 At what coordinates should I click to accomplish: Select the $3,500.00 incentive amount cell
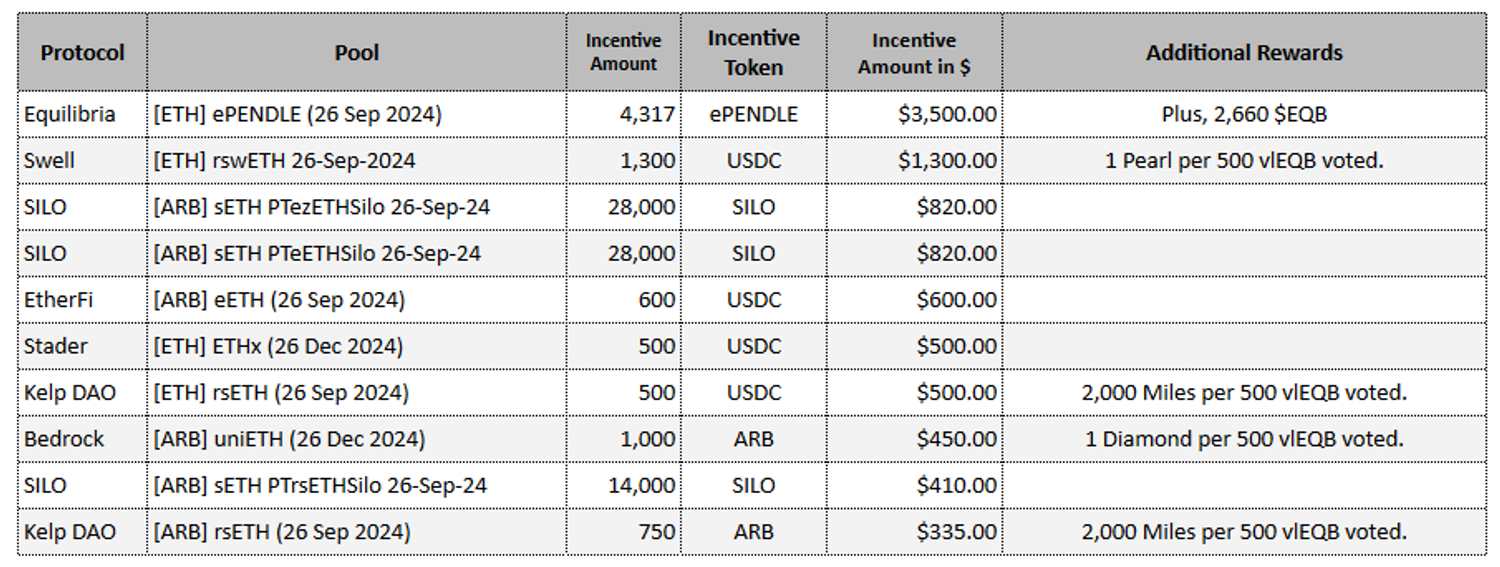(x=946, y=114)
